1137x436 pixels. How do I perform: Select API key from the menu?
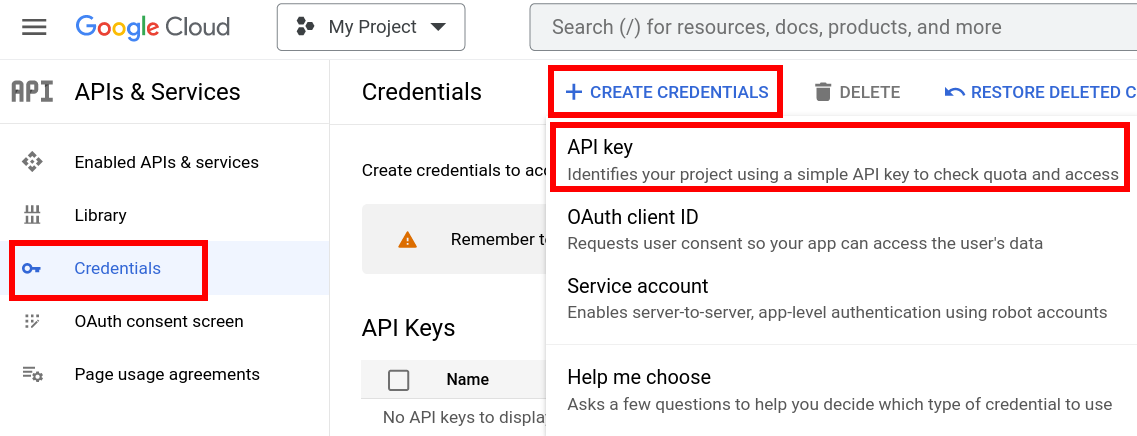(840, 158)
